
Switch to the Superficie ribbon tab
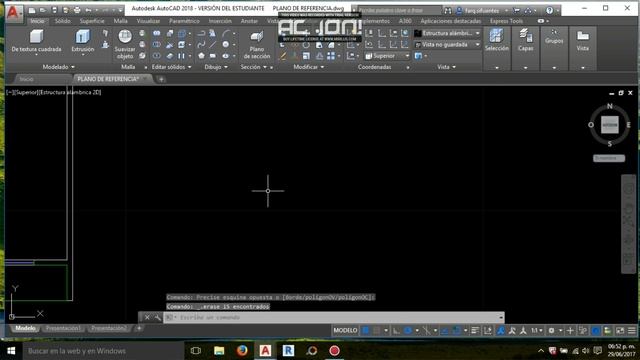point(92,21)
